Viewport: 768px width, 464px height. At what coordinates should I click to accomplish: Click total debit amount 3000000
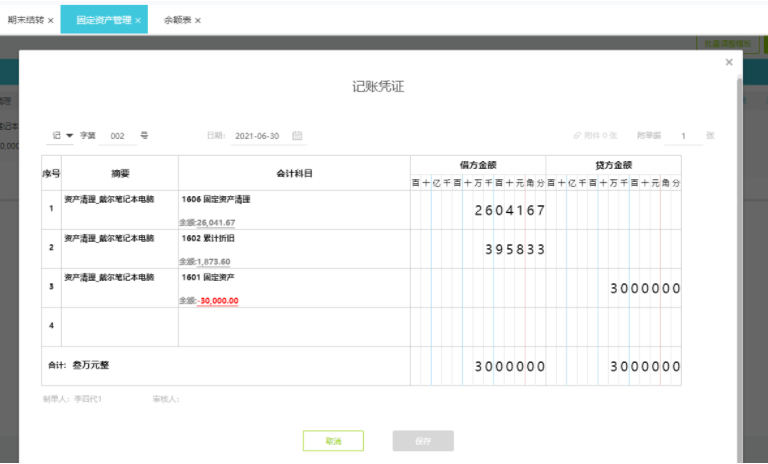509,366
